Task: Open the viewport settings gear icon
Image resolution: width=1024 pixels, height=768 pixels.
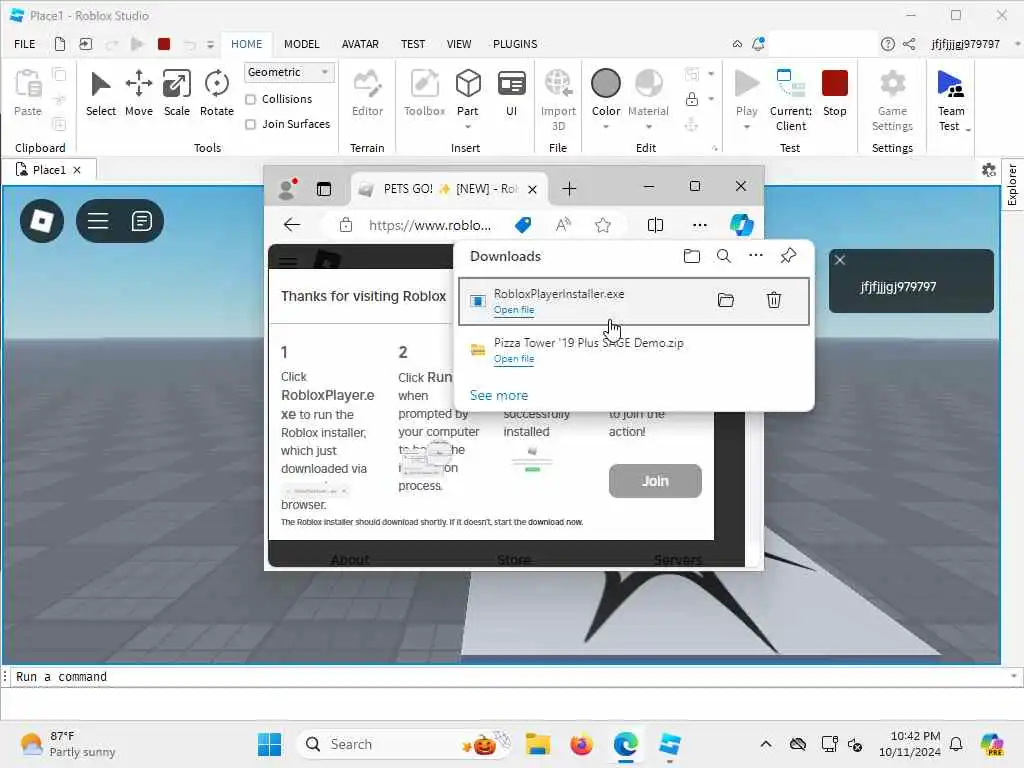Action: (x=989, y=170)
